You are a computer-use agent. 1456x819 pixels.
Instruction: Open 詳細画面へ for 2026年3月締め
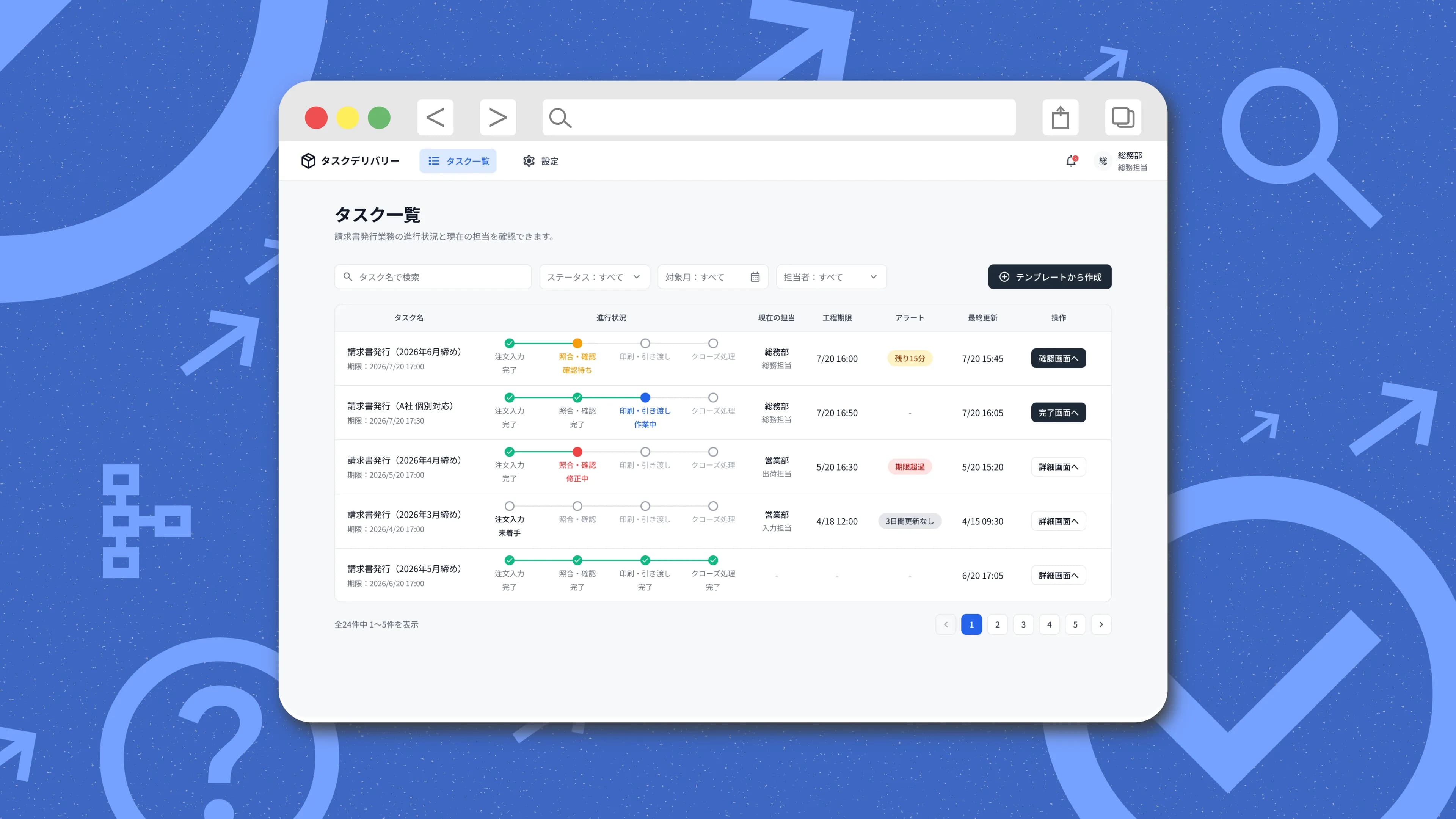coord(1058,521)
